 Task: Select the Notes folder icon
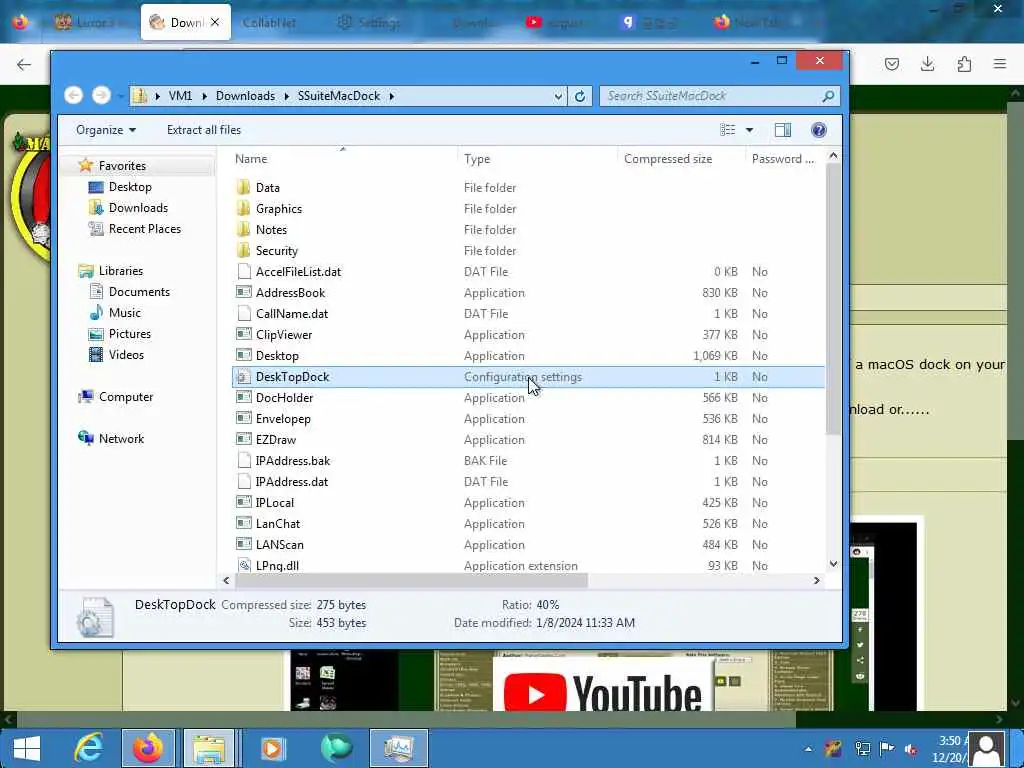244,230
